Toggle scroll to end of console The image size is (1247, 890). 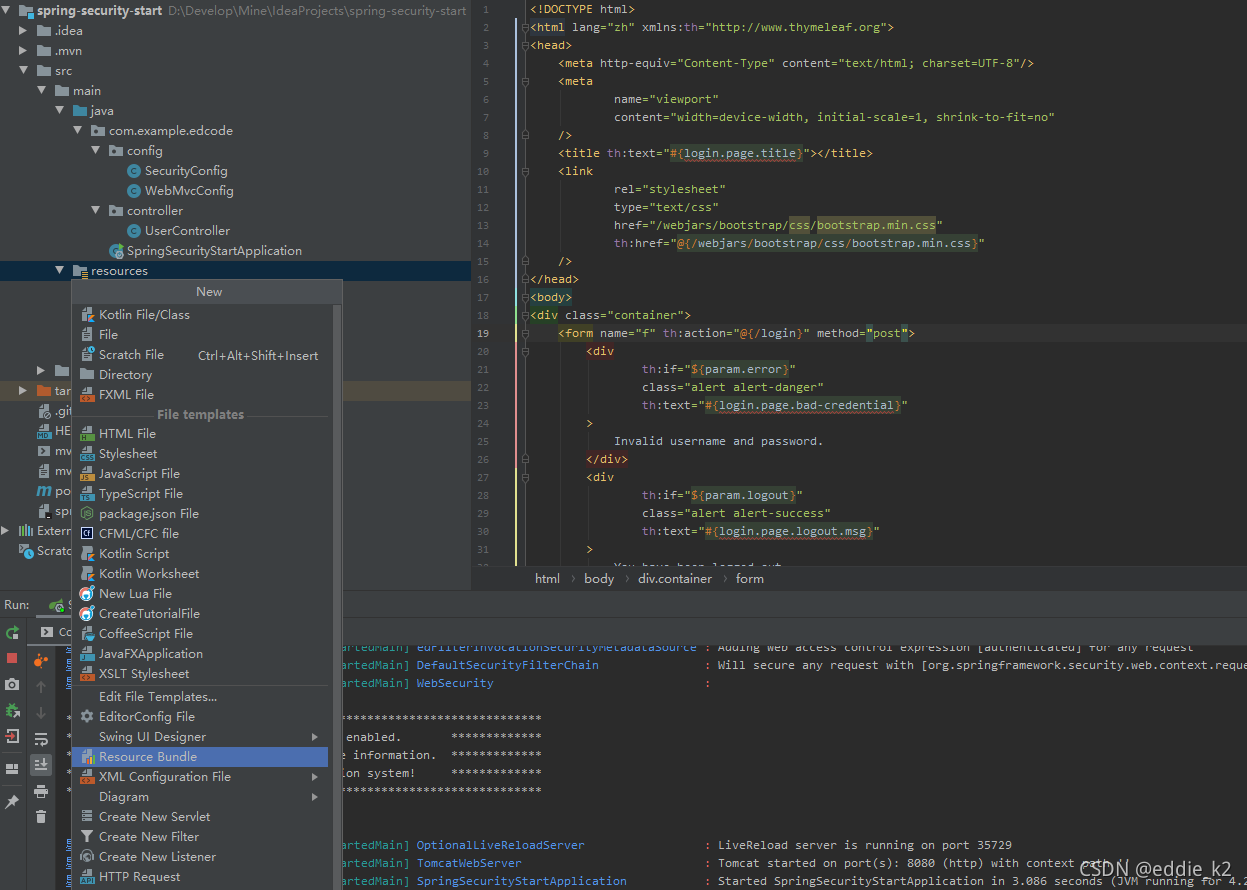point(41,765)
